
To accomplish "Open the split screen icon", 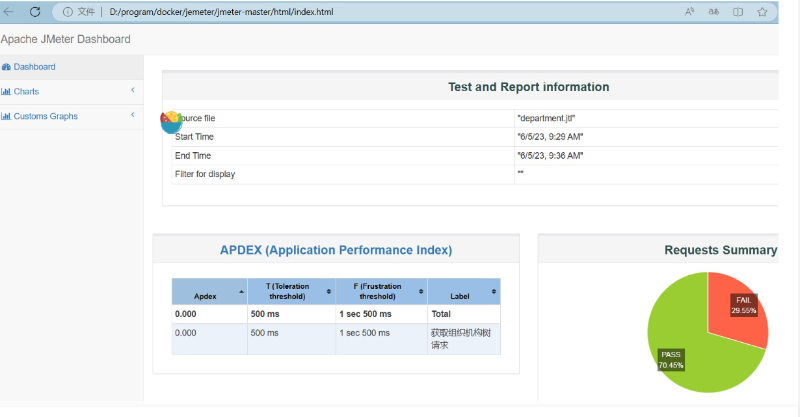I will click(x=738, y=12).
